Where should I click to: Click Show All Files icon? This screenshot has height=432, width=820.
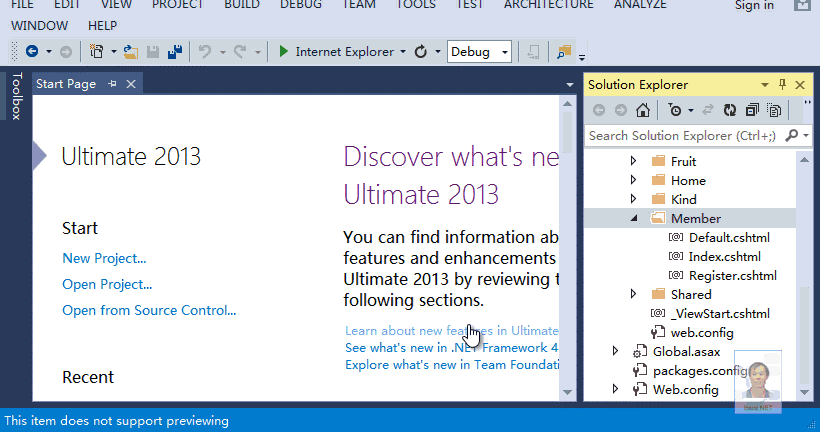[773, 110]
